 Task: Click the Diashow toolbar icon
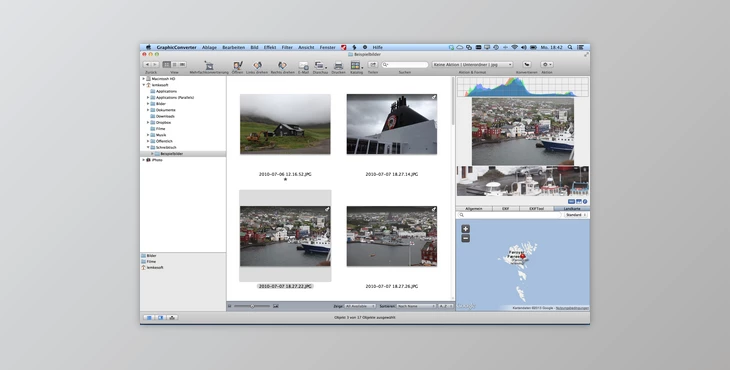320,65
